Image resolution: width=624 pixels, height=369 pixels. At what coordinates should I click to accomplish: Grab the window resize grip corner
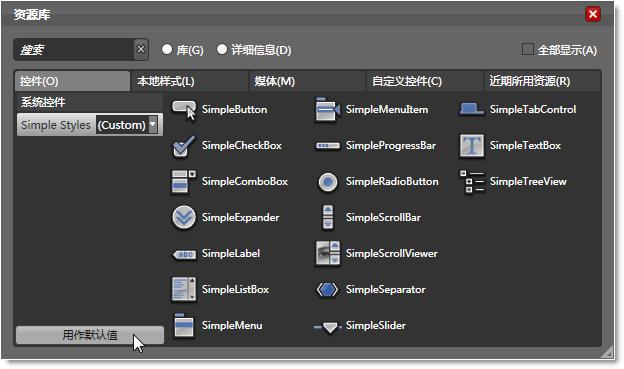(607, 352)
